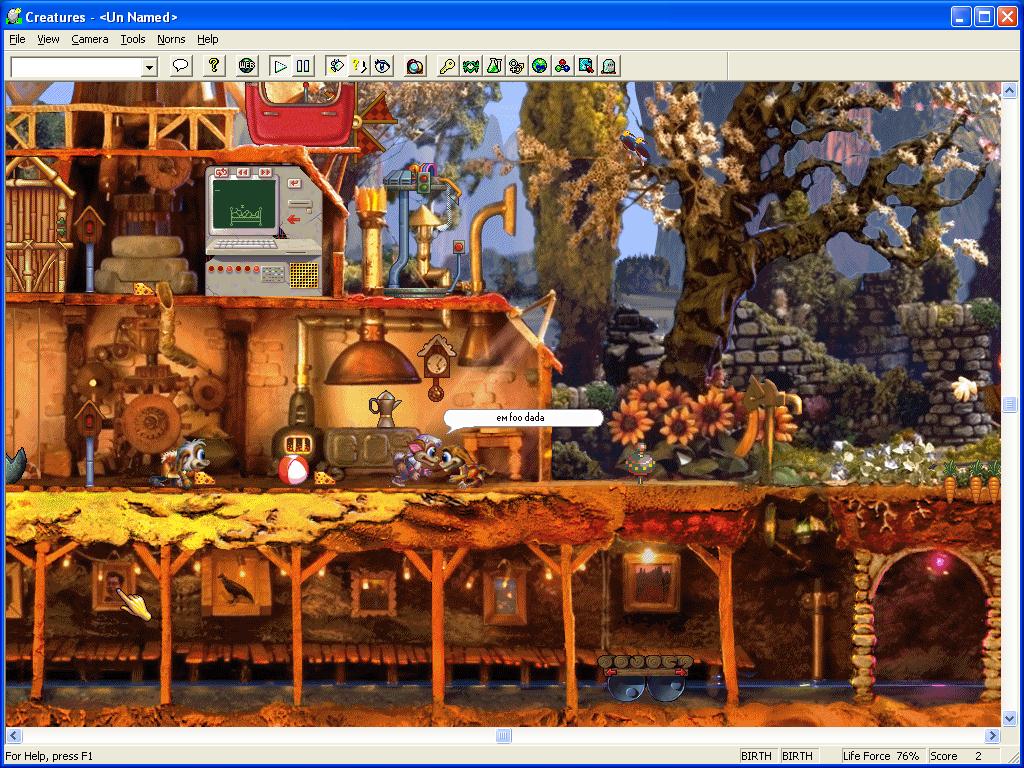
Task: Expand the toolbar combo box dropdown
Action: pos(150,67)
